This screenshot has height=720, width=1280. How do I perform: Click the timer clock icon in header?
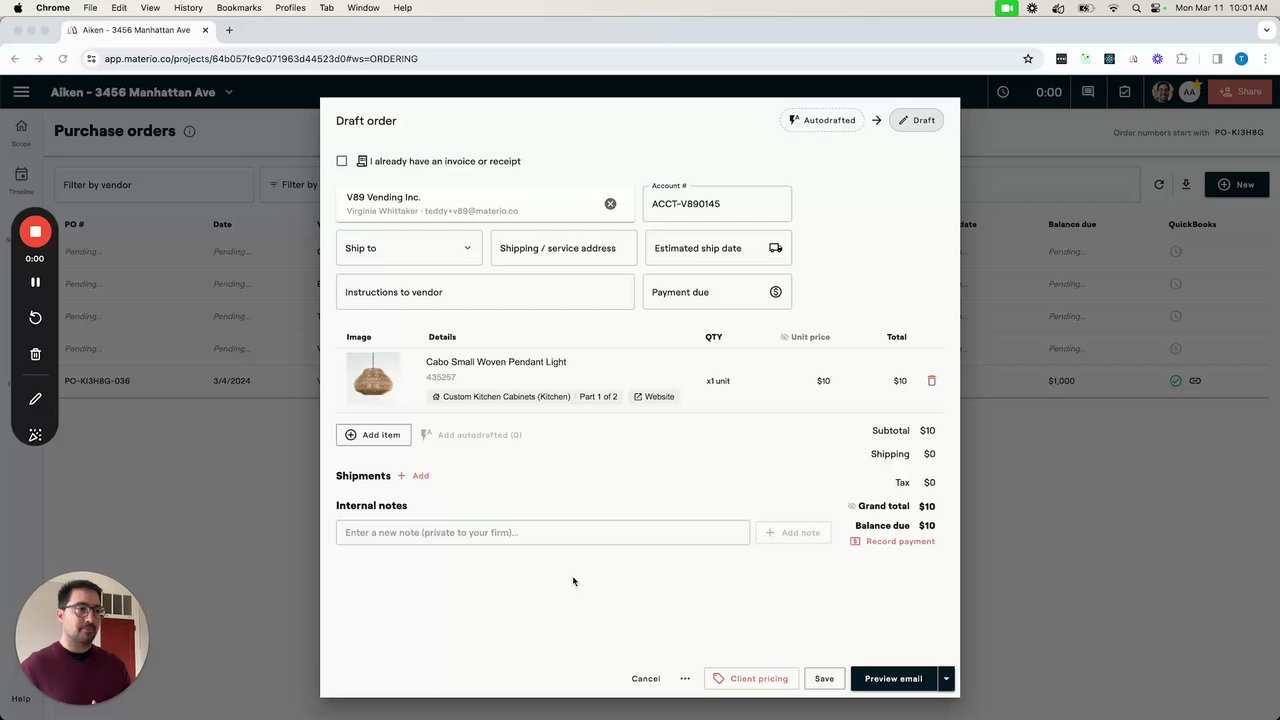point(1003,92)
